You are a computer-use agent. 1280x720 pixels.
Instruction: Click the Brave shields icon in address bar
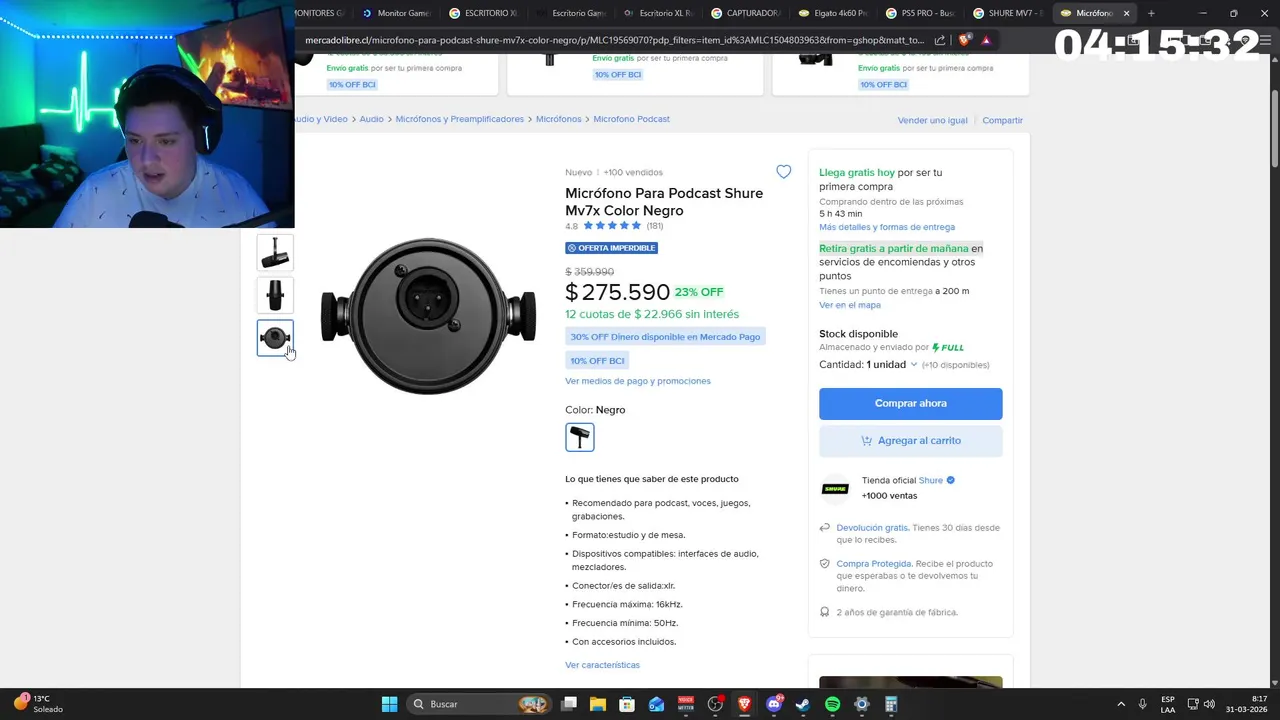point(964,40)
